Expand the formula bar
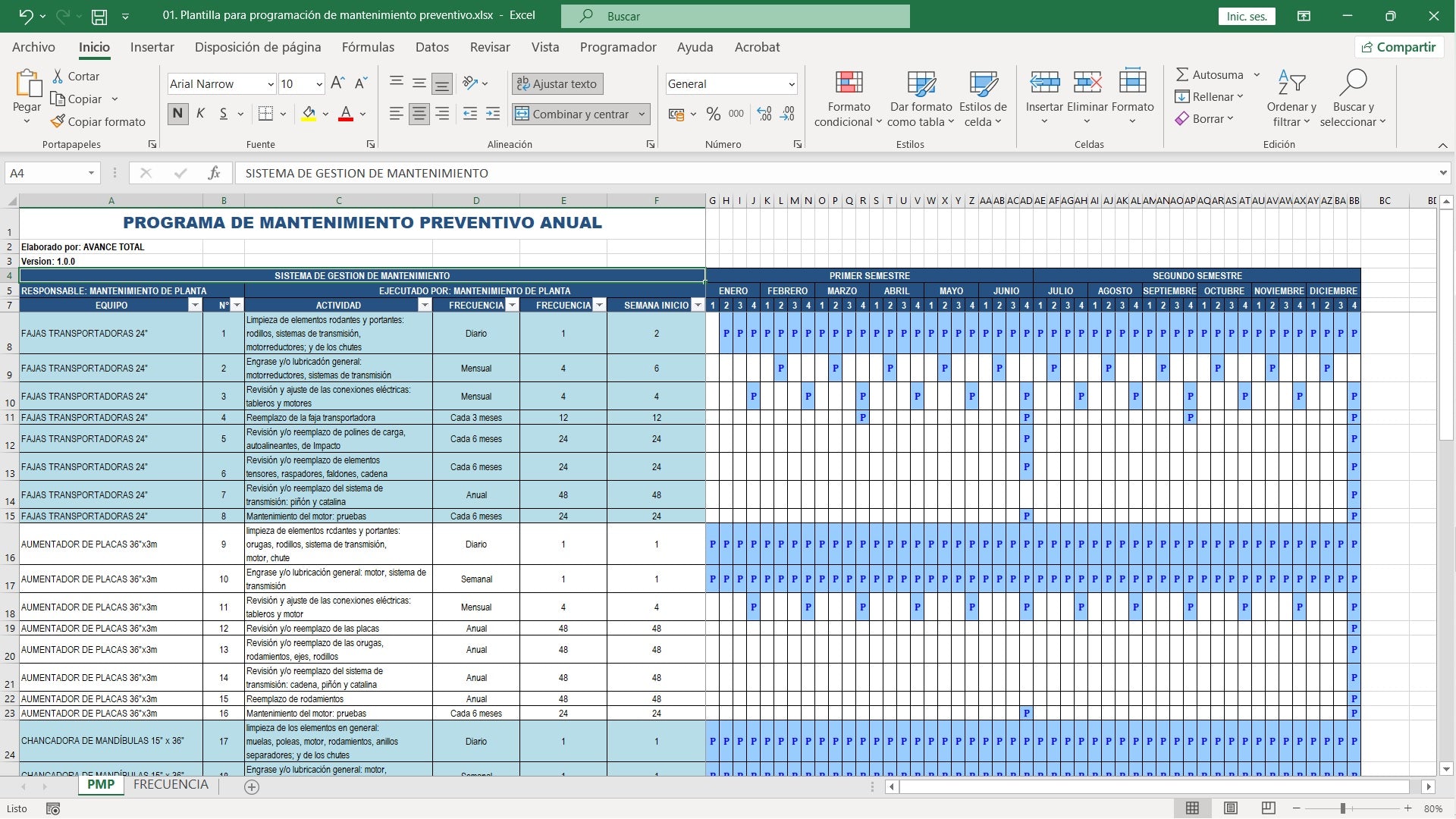The width and height of the screenshot is (1456, 819). (1442, 173)
